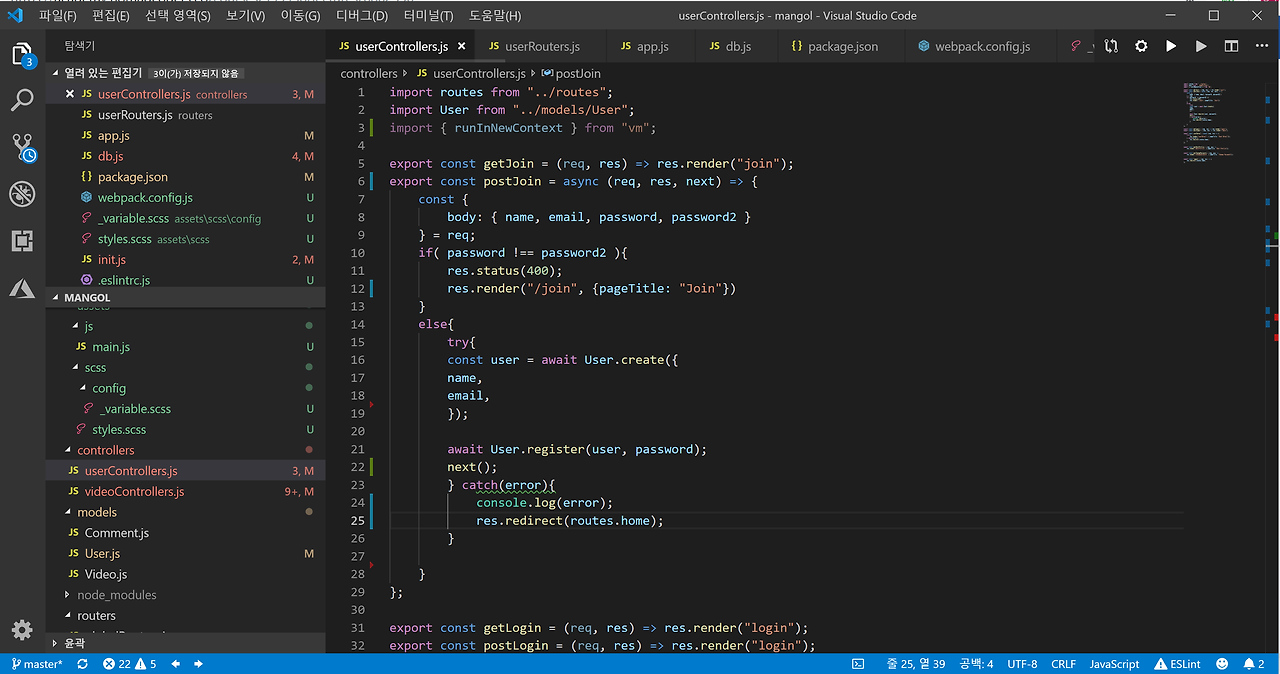This screenshot has width=1280, height=674.
Task: Click the split editor icon
Action: (1231, 46)
